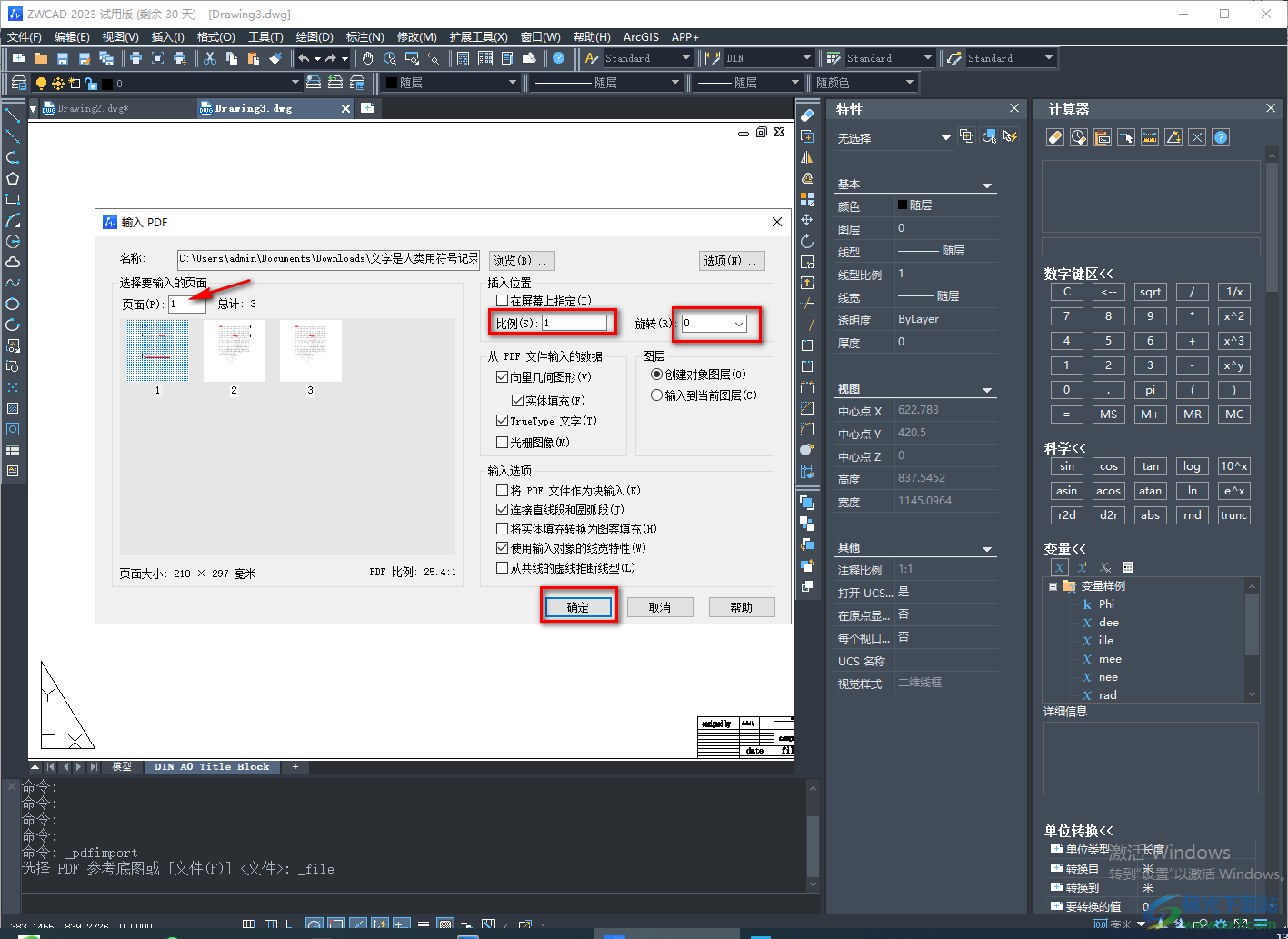Screen dimensions: 1288x939
Task: Select '输入到当前图层' radio button
Action: point(656,395)
